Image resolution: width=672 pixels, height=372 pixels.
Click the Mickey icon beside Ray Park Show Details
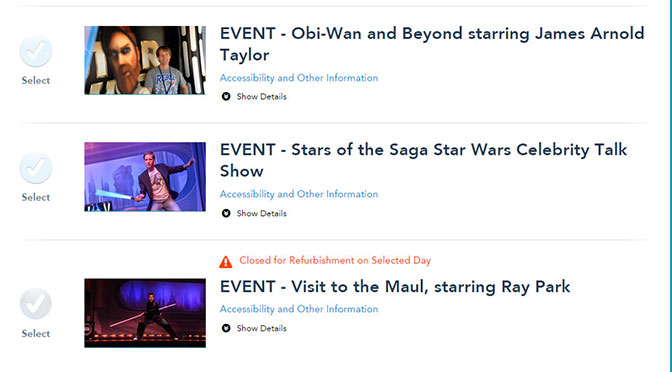[x=226, y=328]
